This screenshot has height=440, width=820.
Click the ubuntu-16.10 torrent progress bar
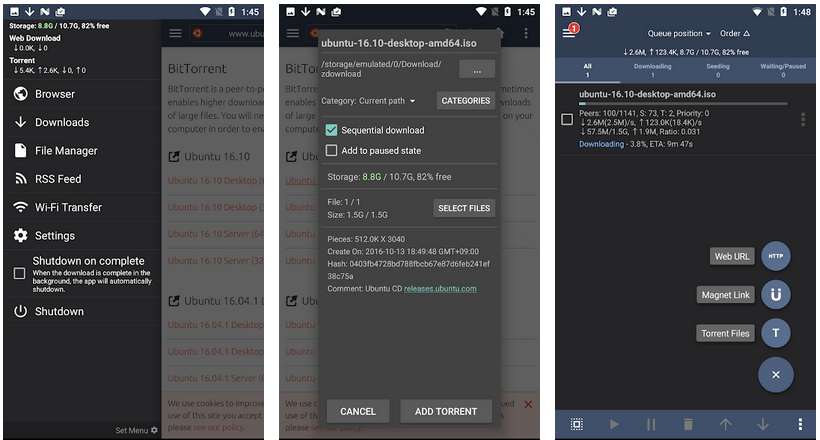click(x=682, y=104)
